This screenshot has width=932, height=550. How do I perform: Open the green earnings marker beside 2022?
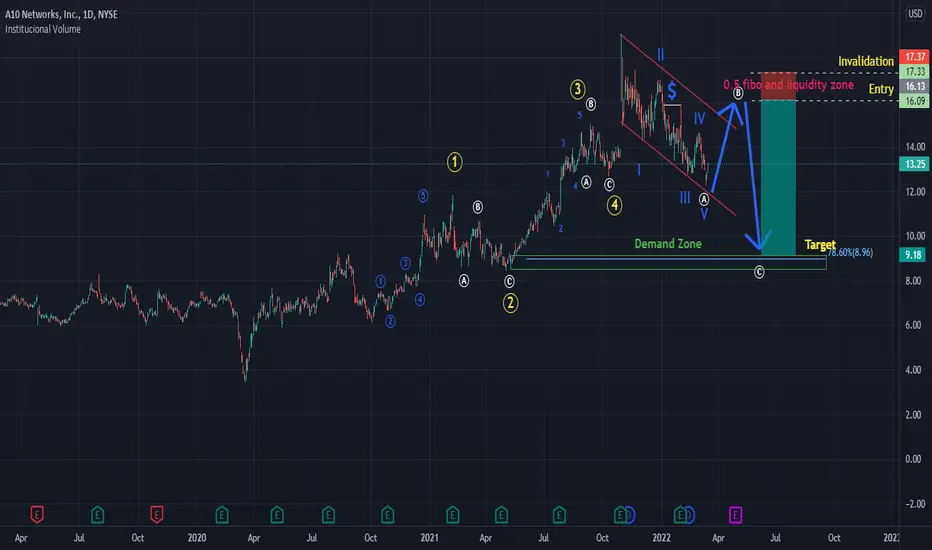tap(680, 514)
